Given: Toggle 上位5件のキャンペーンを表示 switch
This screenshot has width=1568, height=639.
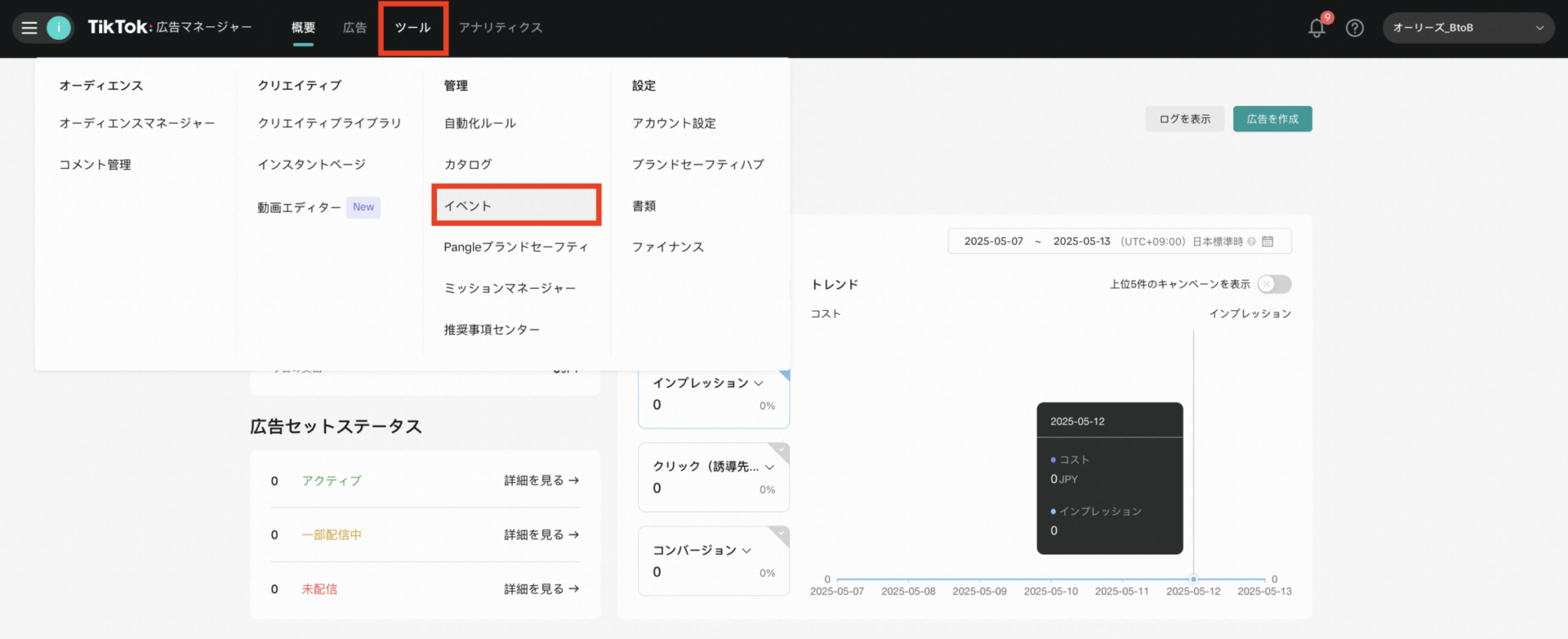Looking at the screenshot, I should [x=1274, y=284].
